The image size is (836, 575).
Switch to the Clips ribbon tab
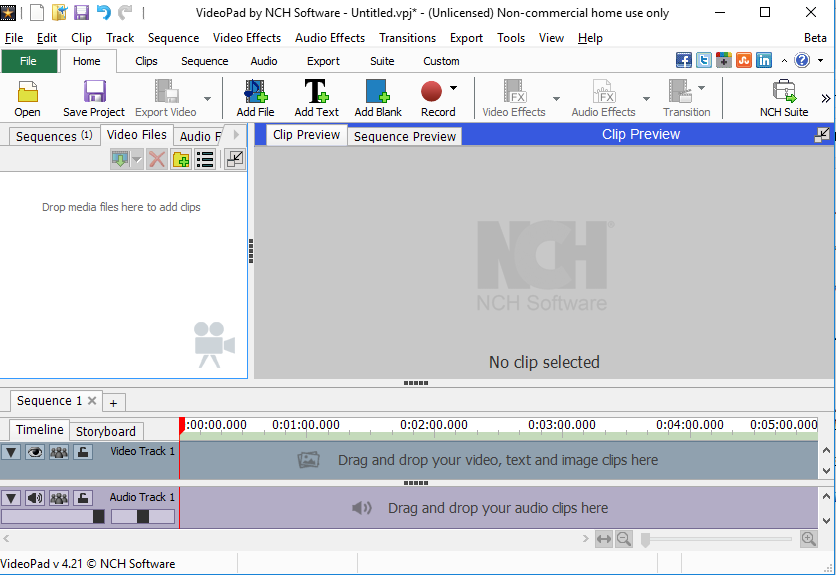[146, 61]
